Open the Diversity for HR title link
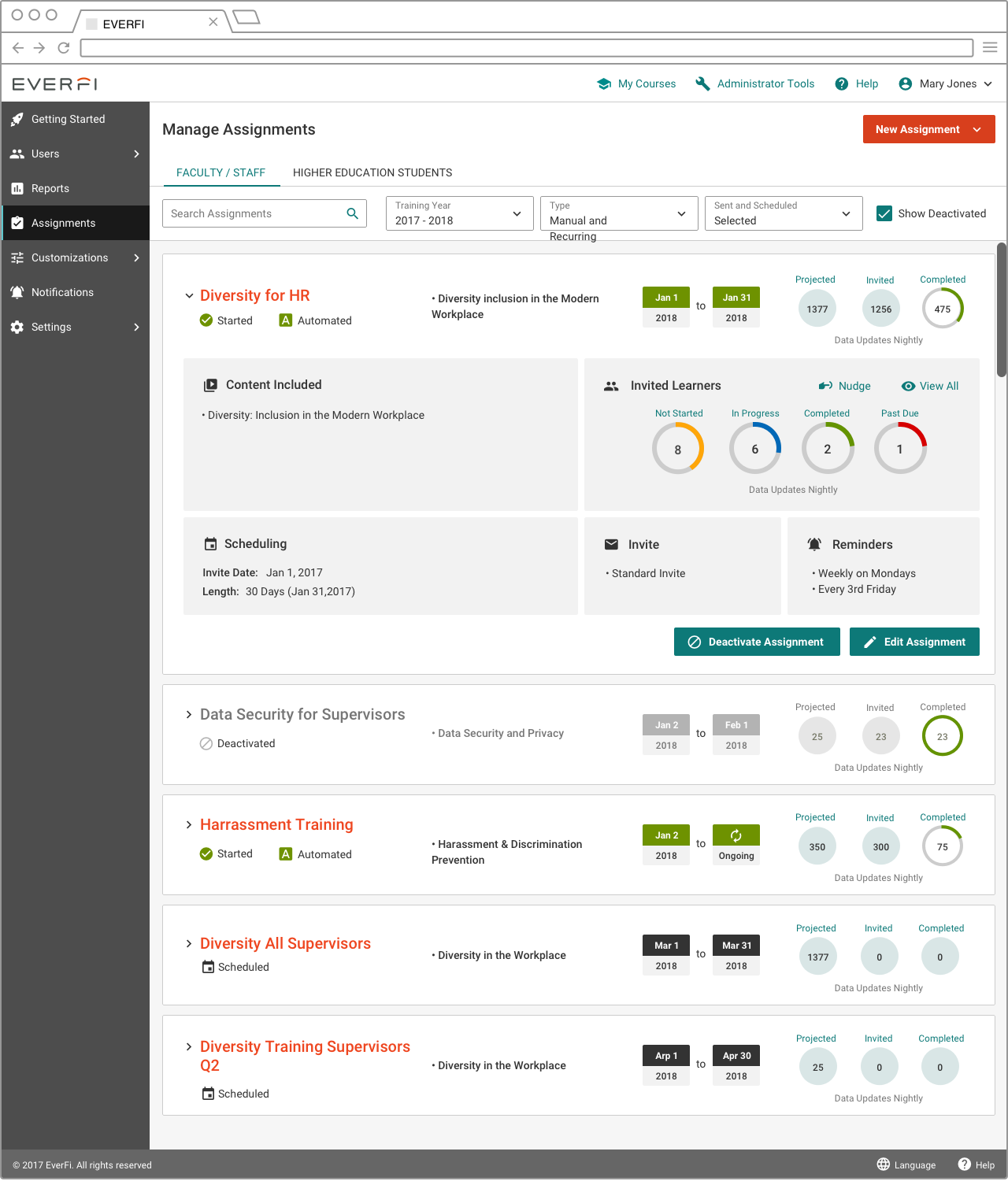Image resolution: width=1008 pixels, height=1181 pixels. click(x=255, y=295)
